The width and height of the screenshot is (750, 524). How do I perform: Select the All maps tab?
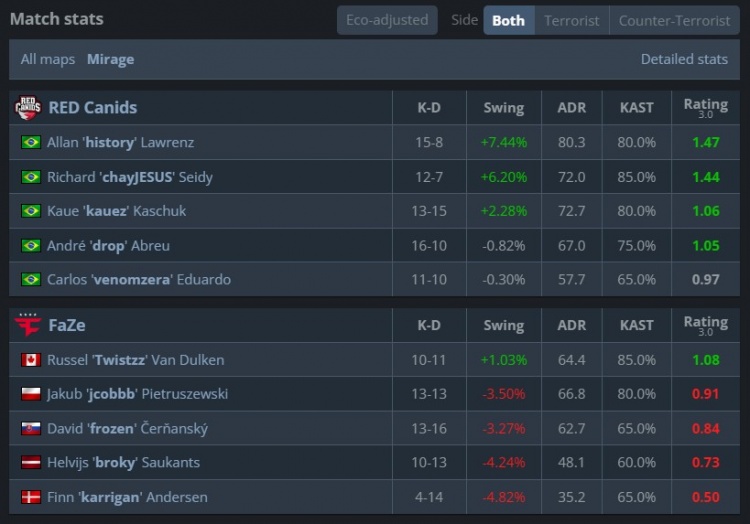coord(48,60)
